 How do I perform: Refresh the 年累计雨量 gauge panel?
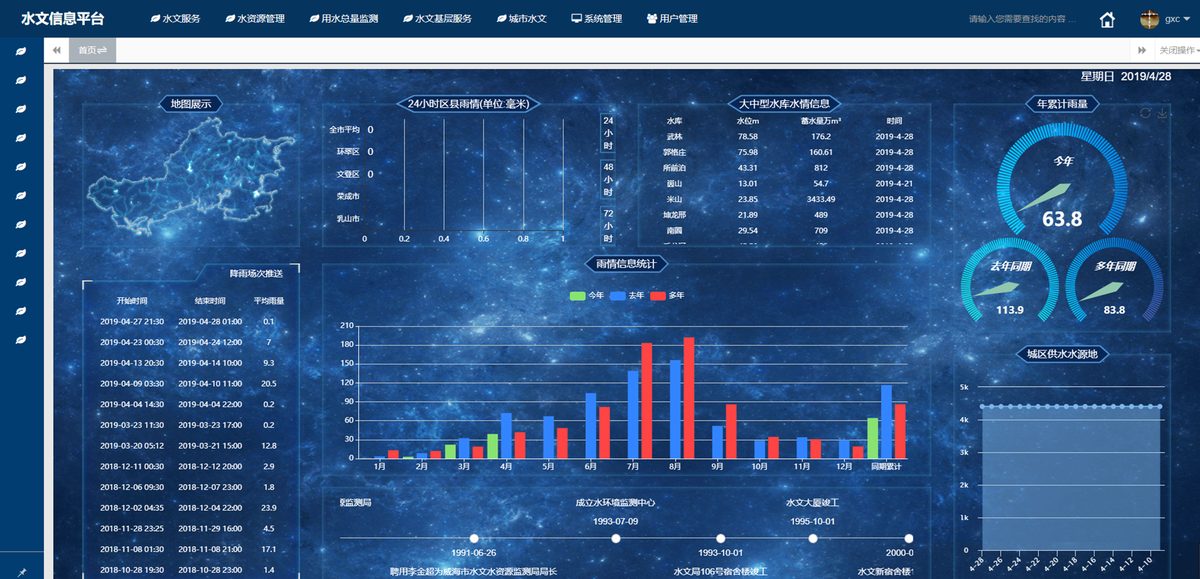click(x=1146, y=113)
